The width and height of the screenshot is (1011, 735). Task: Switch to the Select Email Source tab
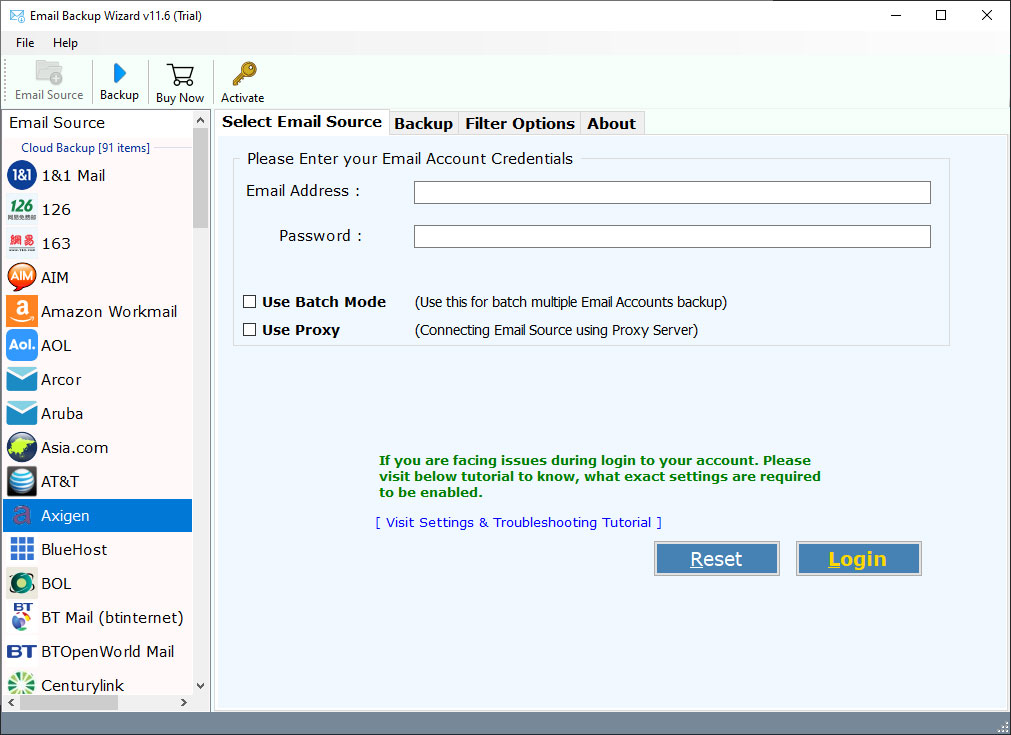click(x=302, y=122)
